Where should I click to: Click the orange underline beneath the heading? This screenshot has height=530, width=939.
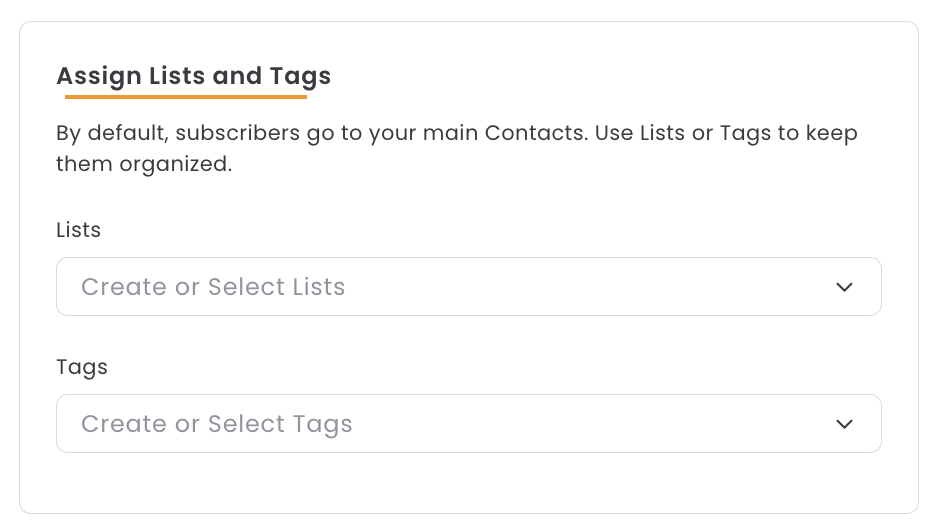tap(186, 97)
